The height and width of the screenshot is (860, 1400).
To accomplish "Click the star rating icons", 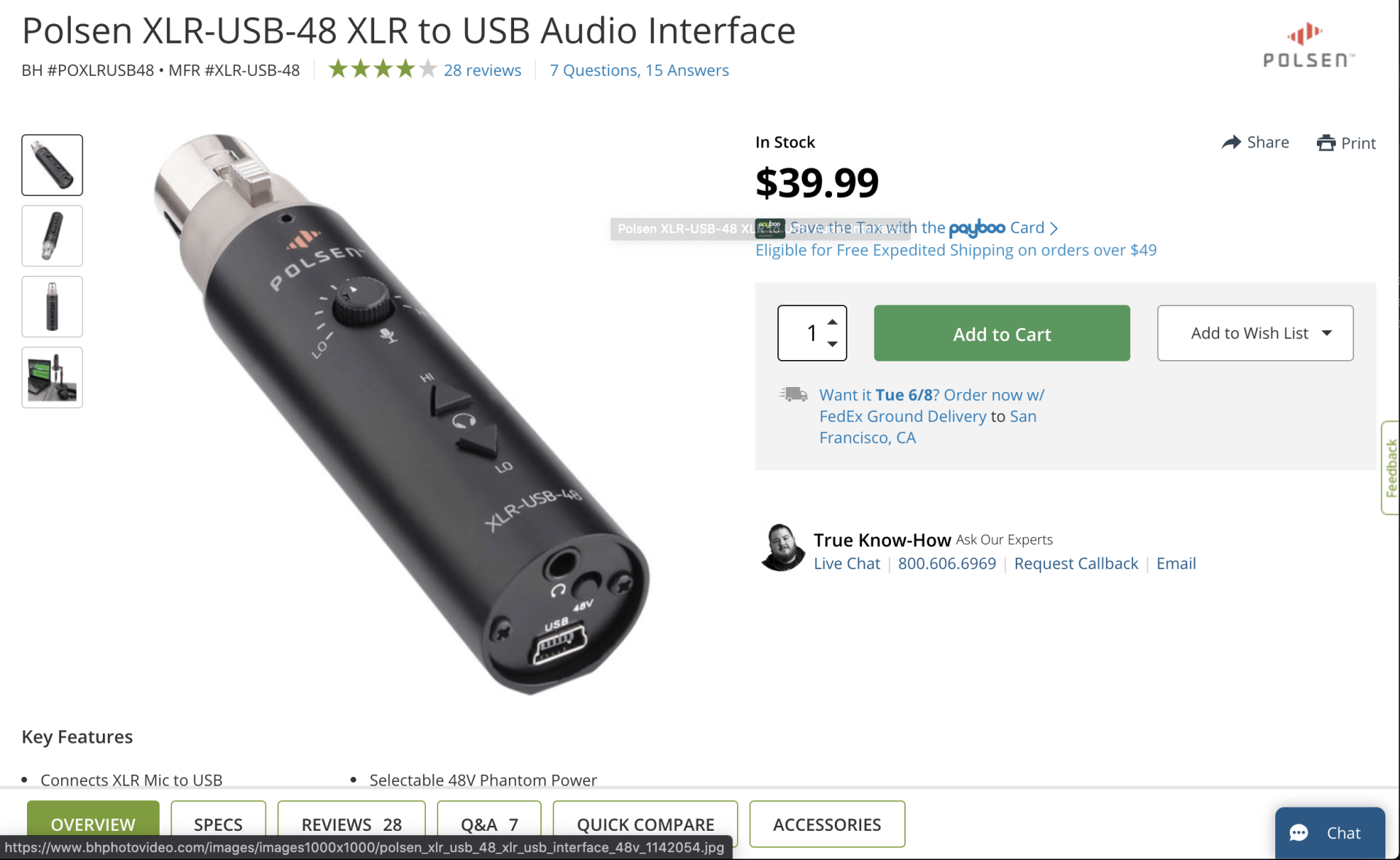I will pos(382,70).
